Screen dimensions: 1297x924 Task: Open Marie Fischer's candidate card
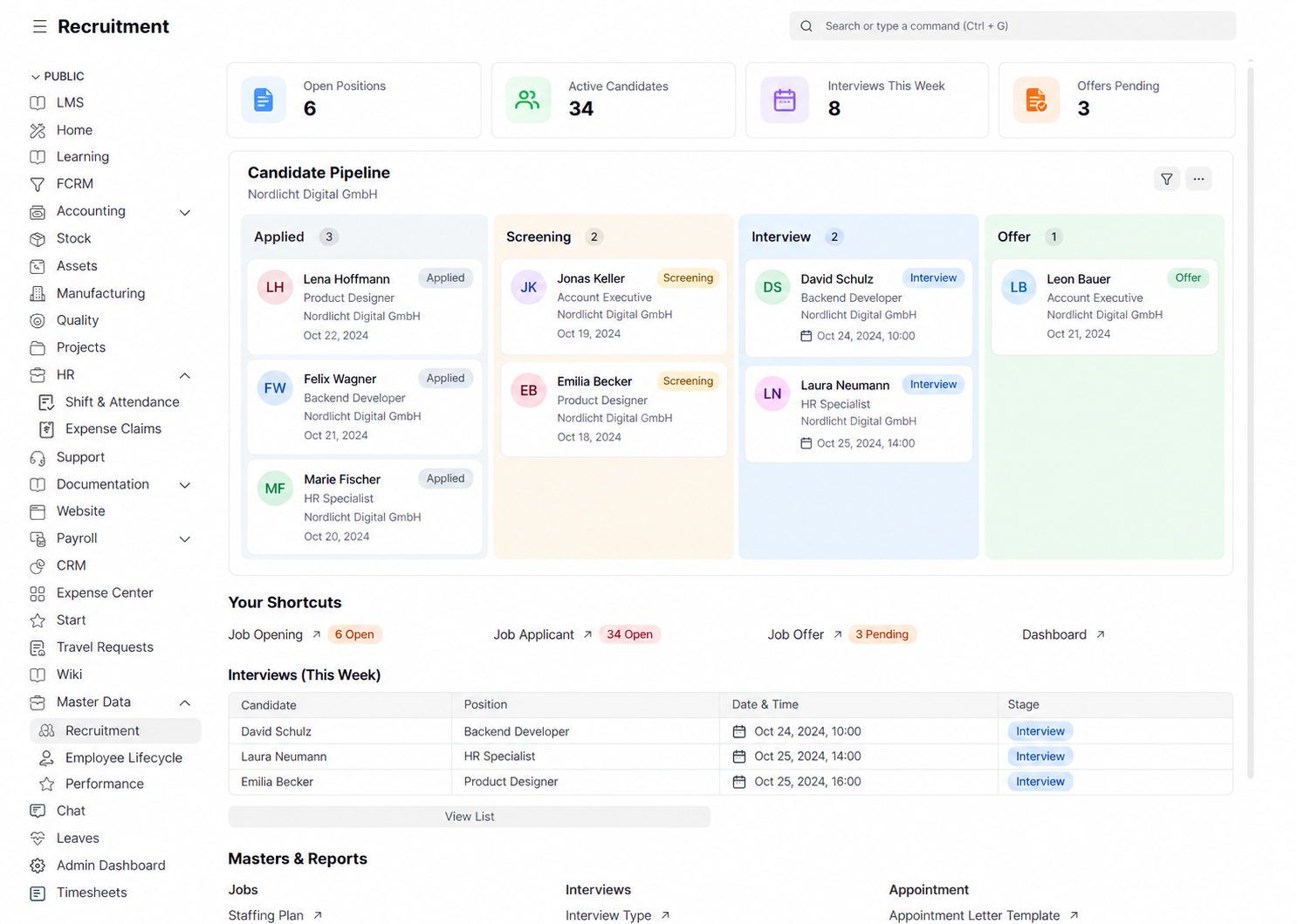click(x=365, y=507)
